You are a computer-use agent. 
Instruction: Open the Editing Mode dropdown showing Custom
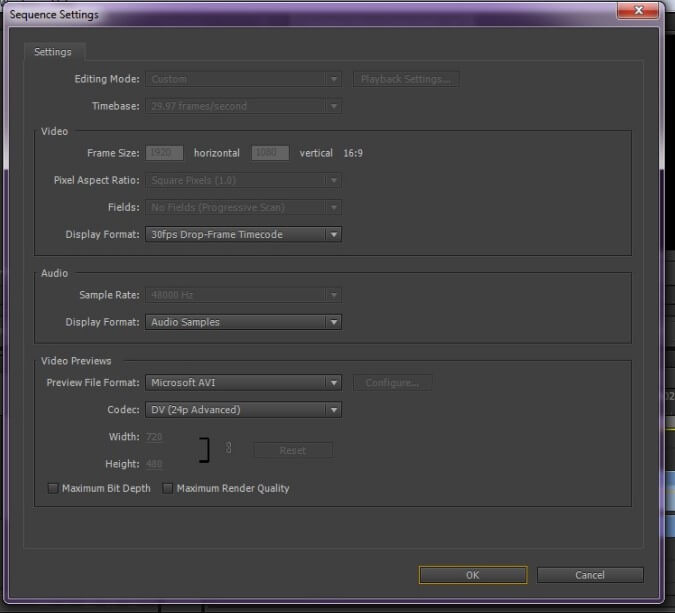[x=244, y=79]
